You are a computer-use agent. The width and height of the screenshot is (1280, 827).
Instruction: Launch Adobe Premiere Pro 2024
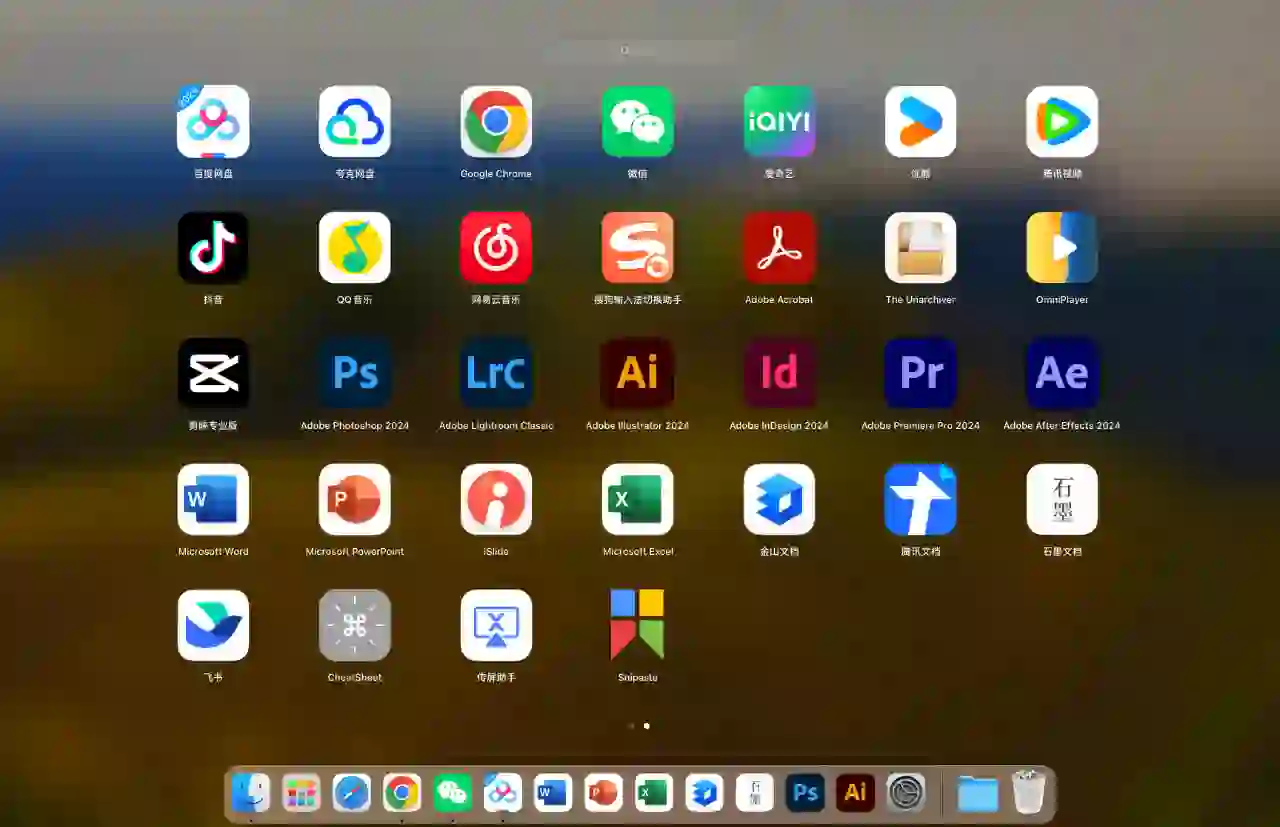pos(920,374)
